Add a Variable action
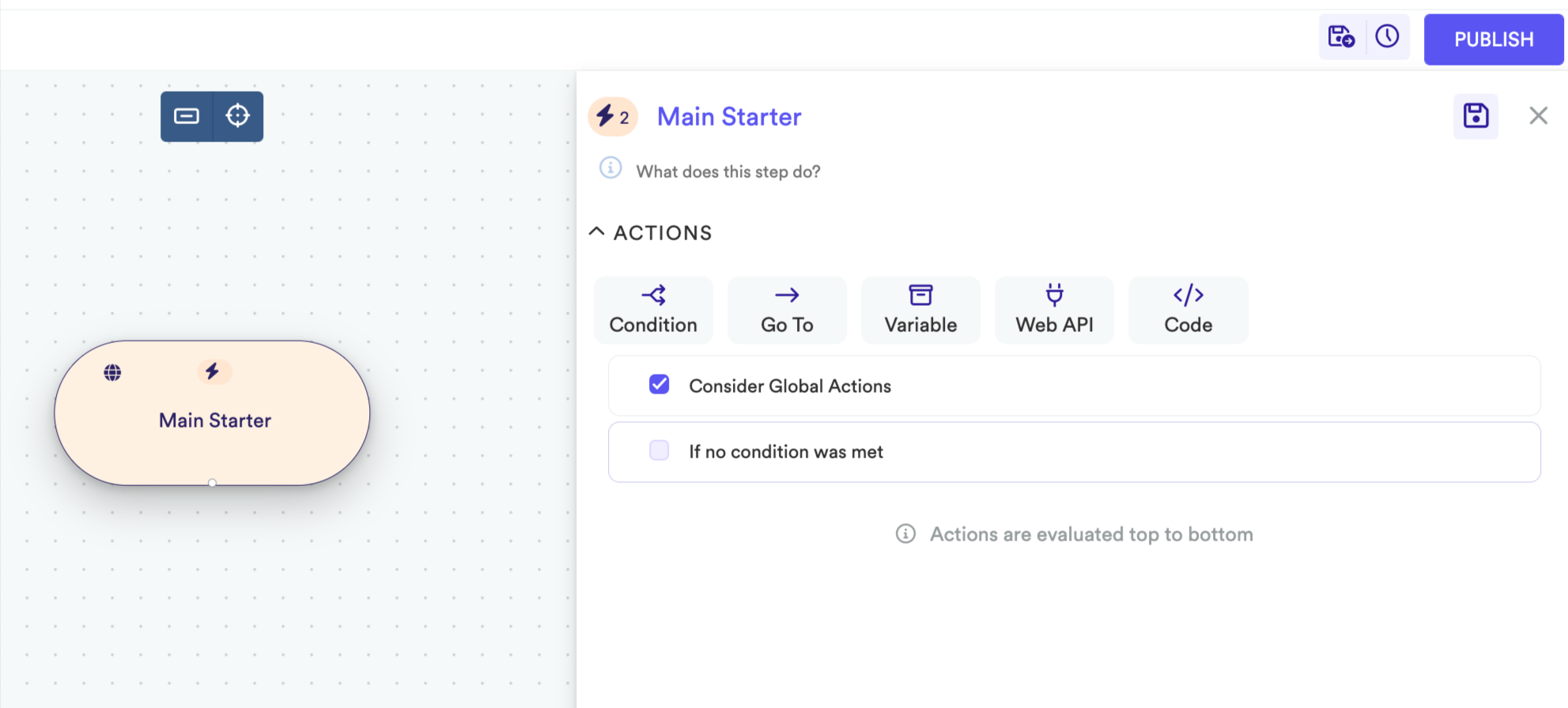The height and width of the screenshot is (708, 1568). click(920, 310)
